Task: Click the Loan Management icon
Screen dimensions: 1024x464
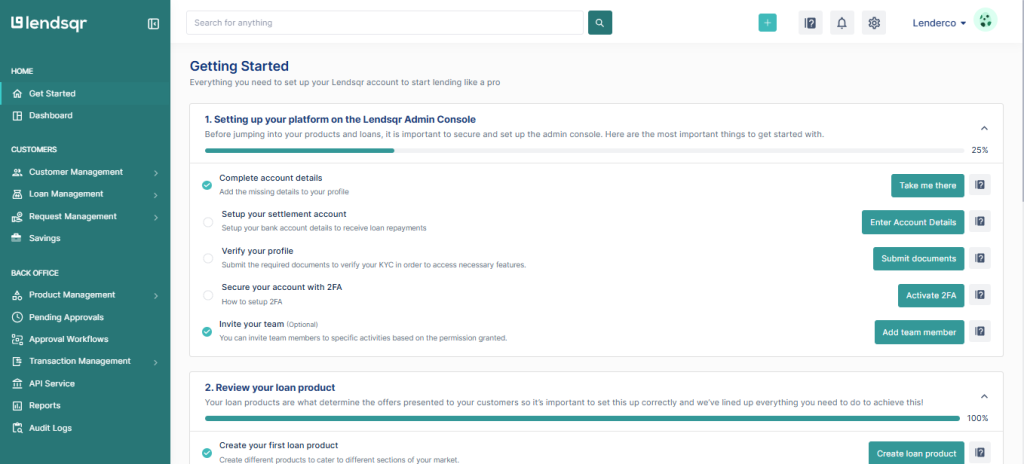Action: 17,194
